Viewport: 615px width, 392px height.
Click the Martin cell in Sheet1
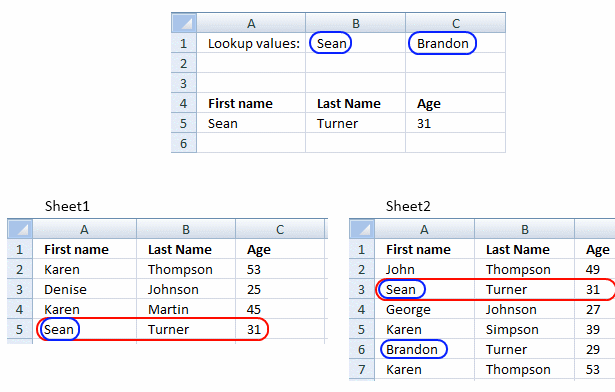coord(186,309)
